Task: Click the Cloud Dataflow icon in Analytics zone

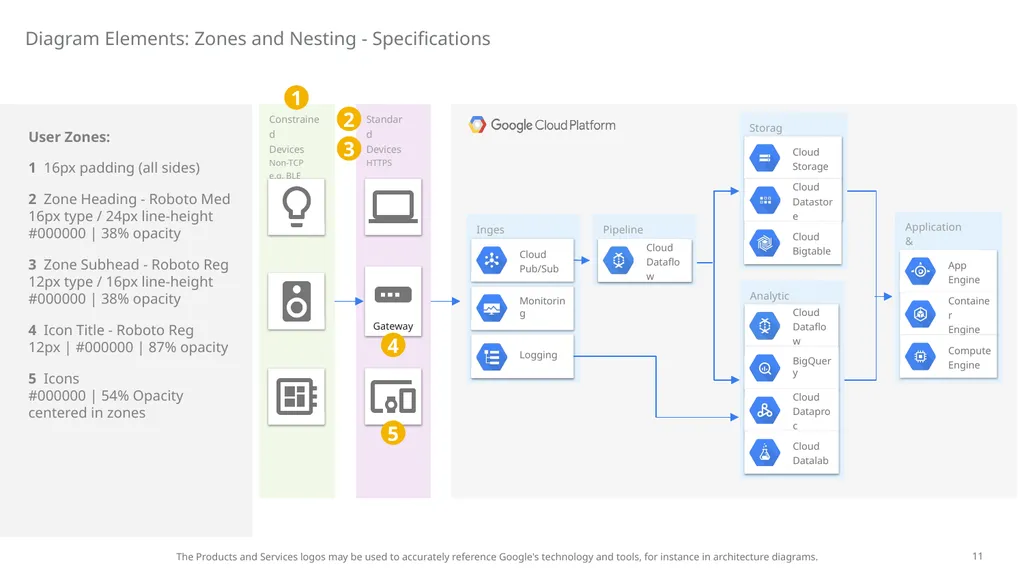Action: tap(765, 325)
